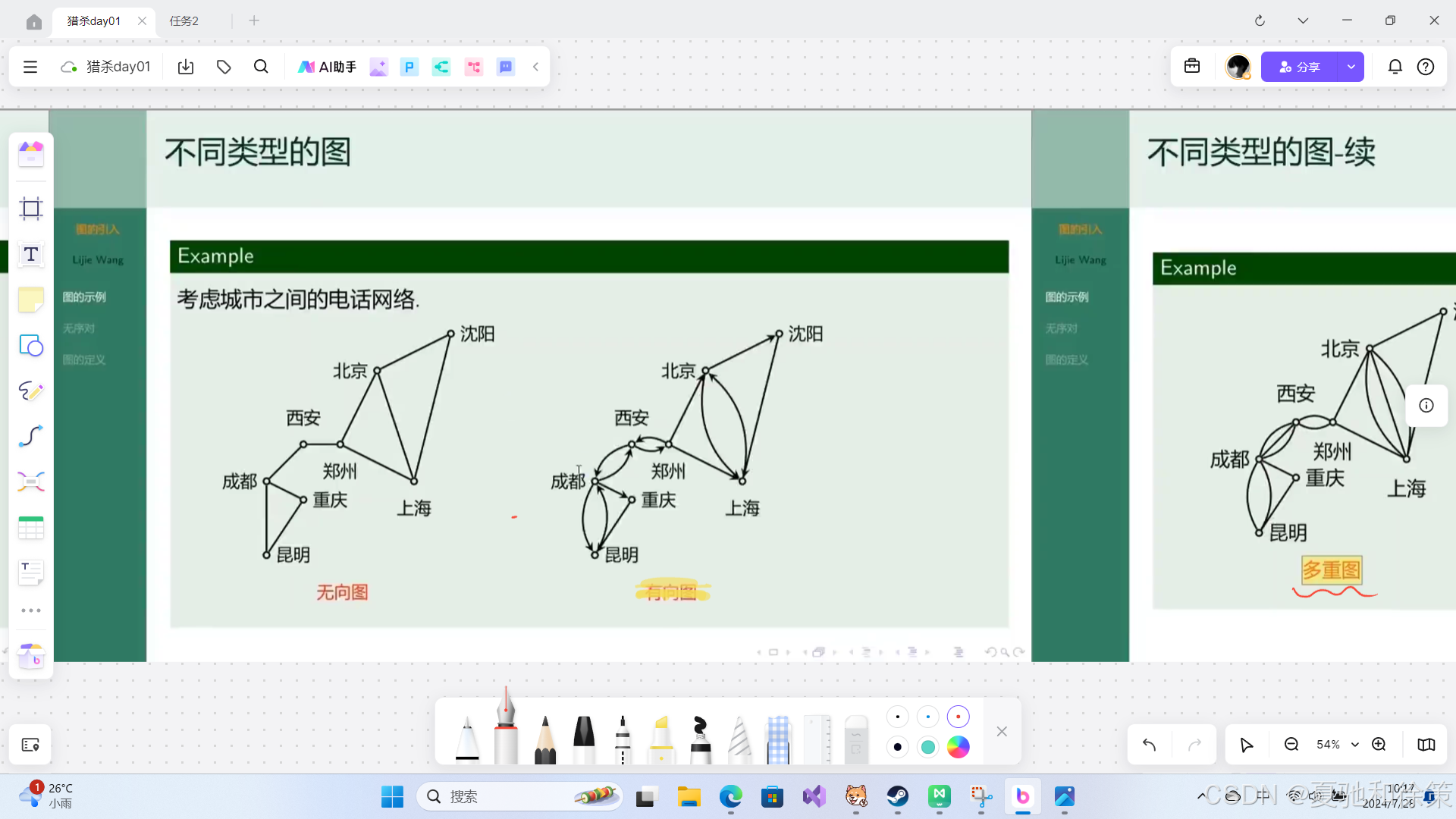Select the shapes tool
Viewport: 1456px width, 819px height.
click(x=31, y=346)
